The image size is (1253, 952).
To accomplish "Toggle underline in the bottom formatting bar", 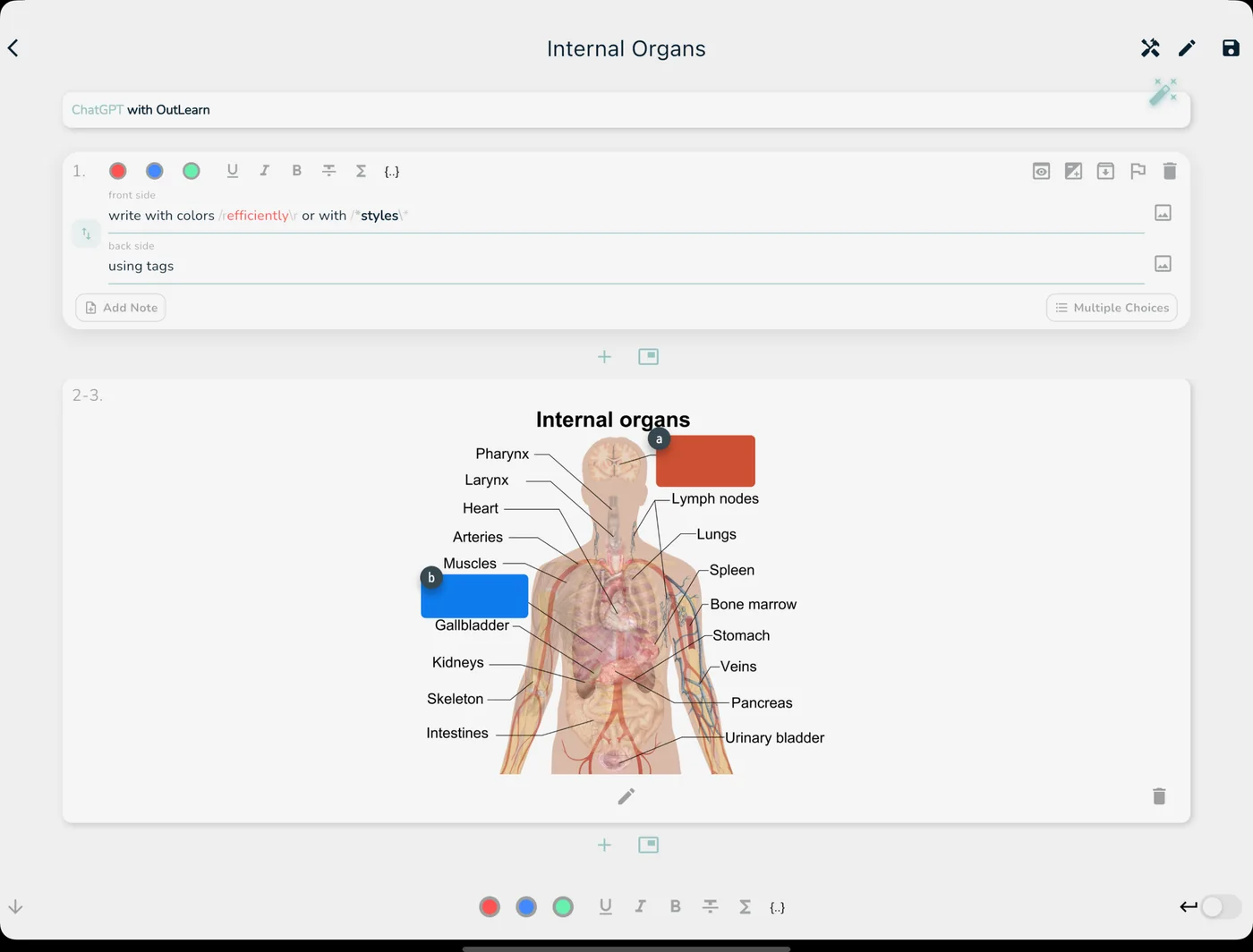I will [606, 907].
